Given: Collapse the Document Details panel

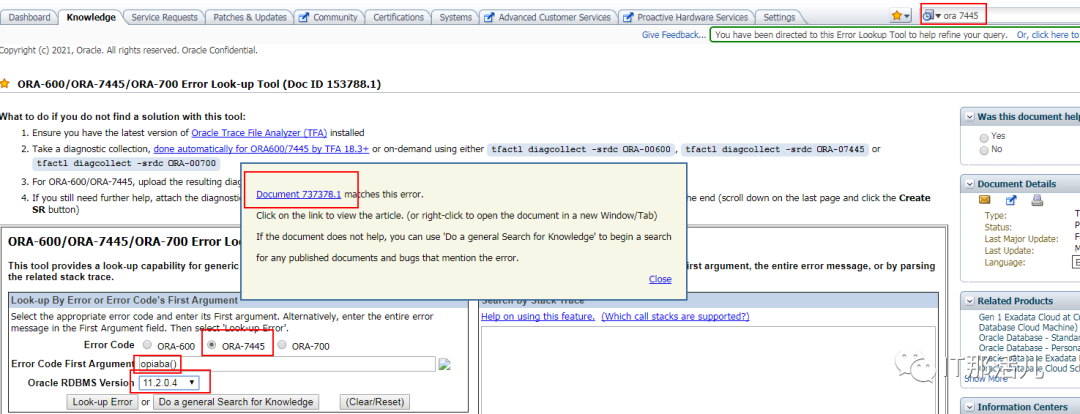Looking at the screenshot, I should click(x=970, y=184).
